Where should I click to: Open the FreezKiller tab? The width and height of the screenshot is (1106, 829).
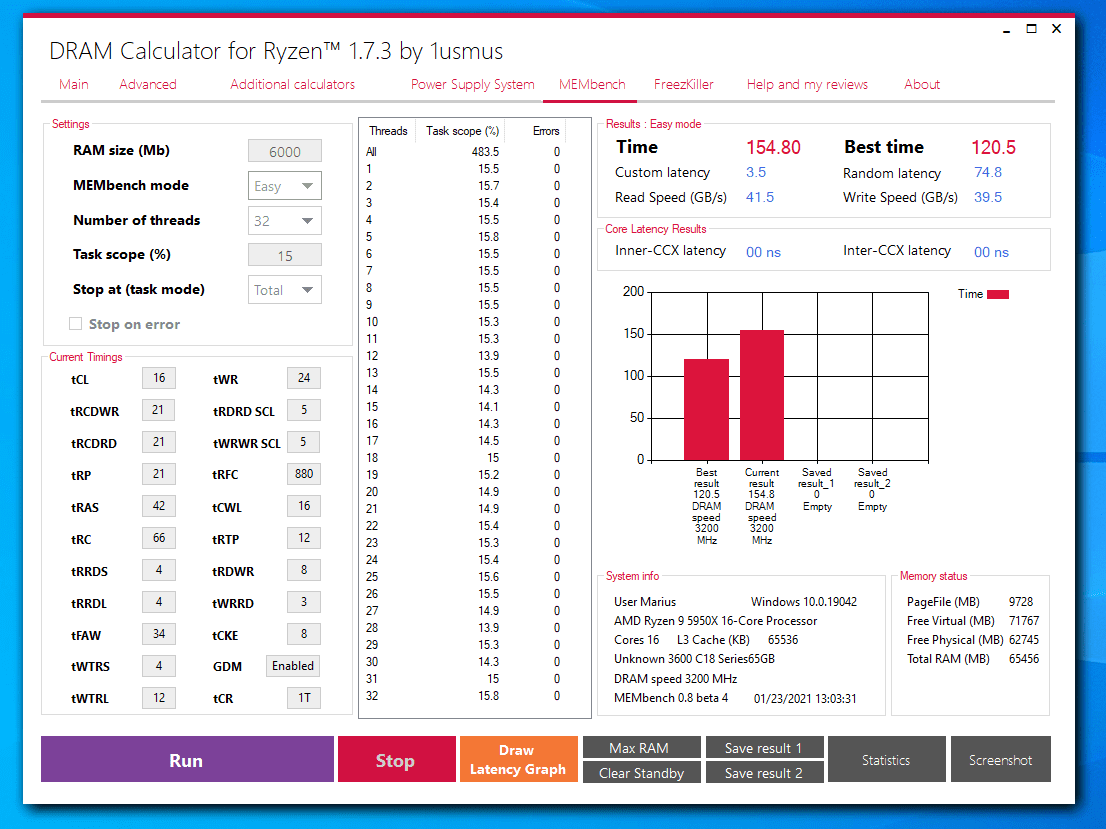click(683, 85)
